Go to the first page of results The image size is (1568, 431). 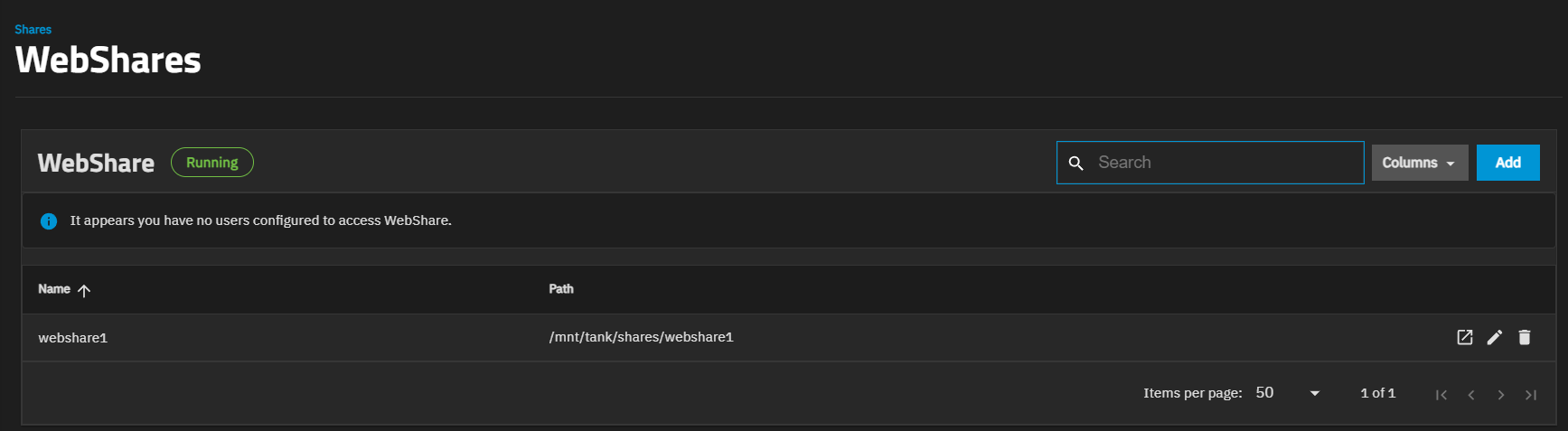click(1441, 394)
